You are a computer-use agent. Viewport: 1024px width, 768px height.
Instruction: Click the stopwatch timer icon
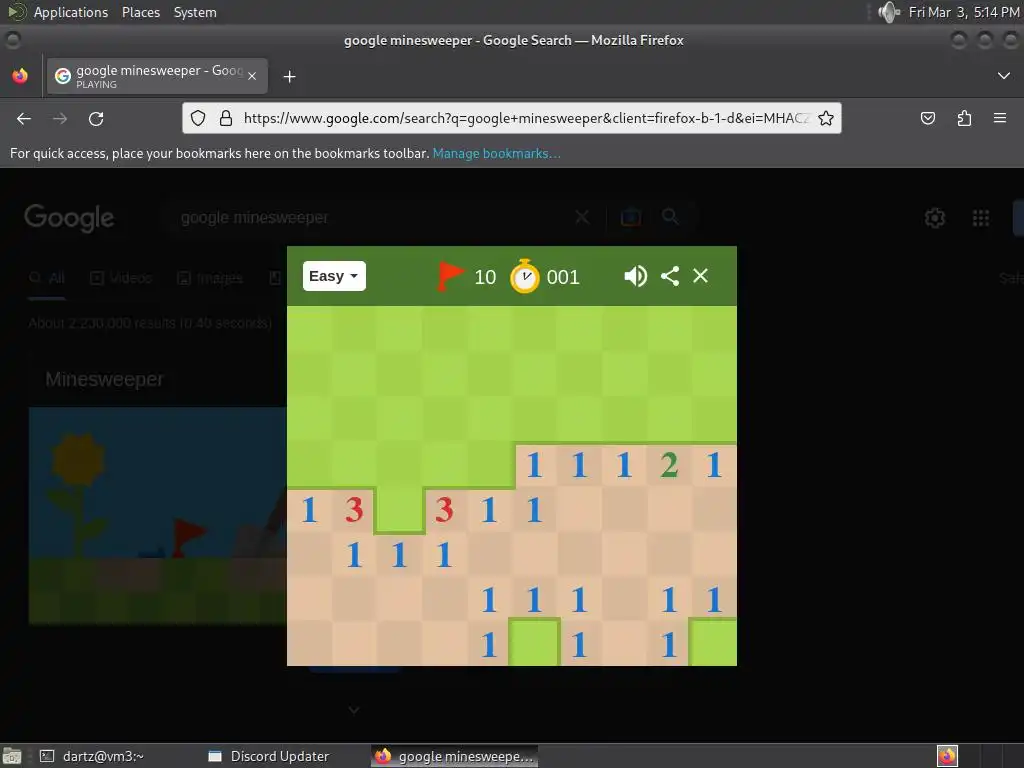(x=525, y=276)
